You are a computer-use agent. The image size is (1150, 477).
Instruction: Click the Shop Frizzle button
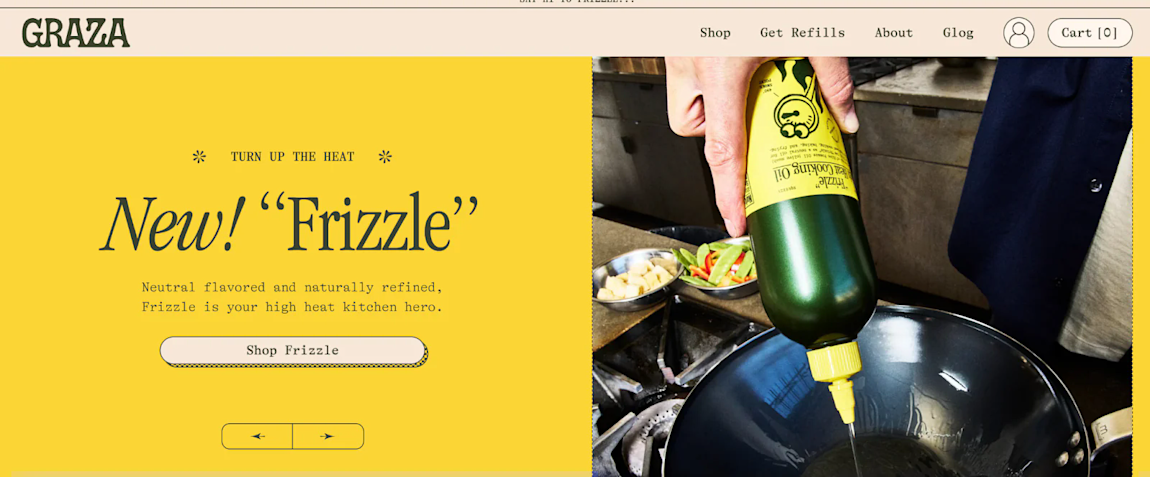(293, 351)
